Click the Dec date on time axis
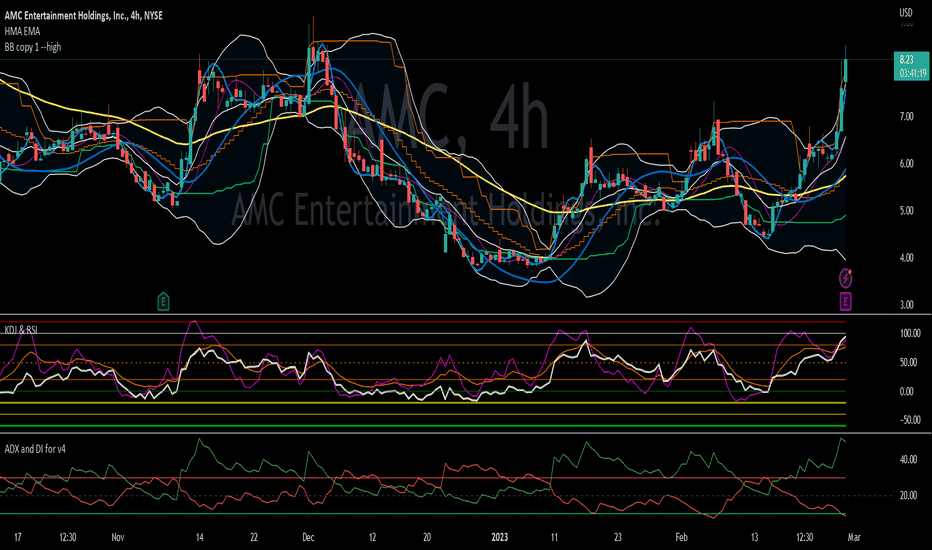Screen dimensions: 932x550 click(308, 538)
